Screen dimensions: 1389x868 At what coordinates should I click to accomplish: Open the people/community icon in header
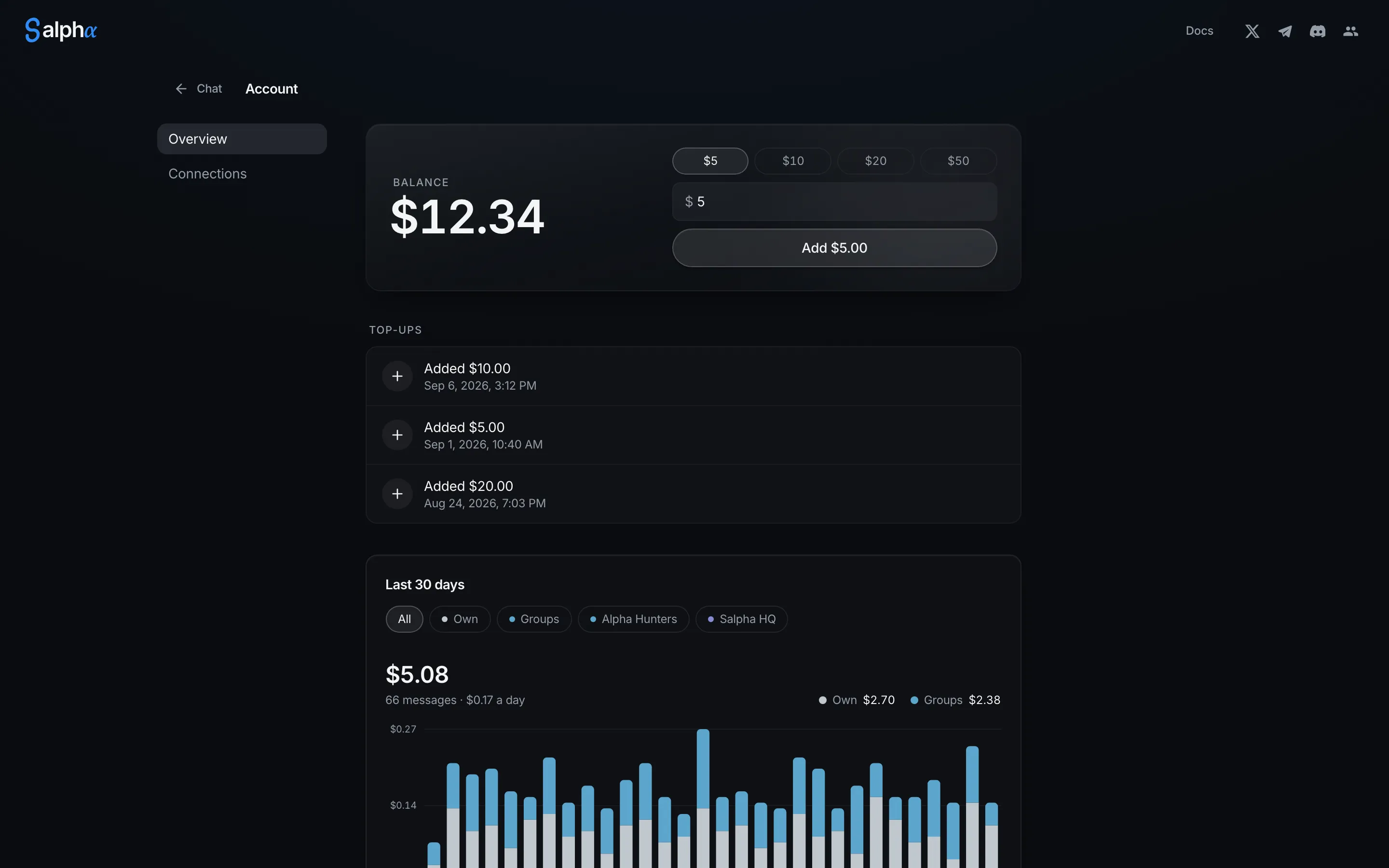[x=1350, y=31]
